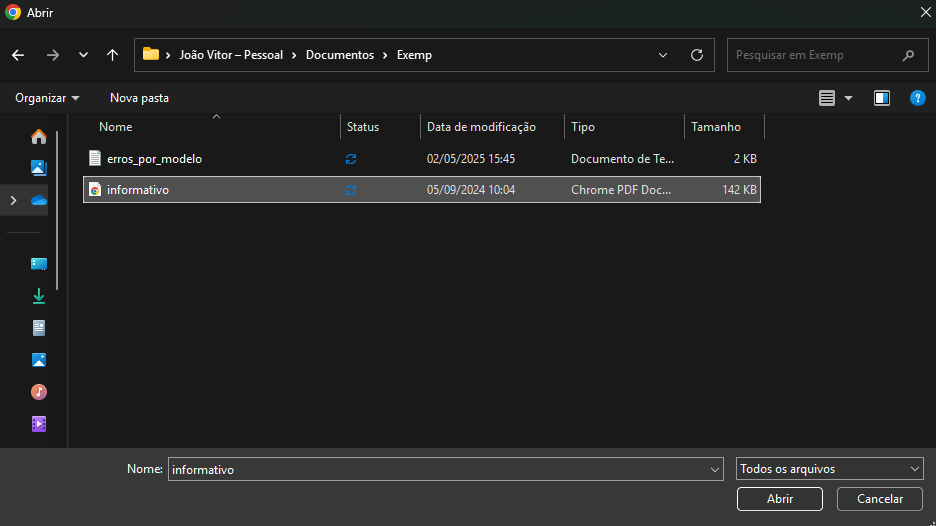This screenshot has height=526, width=936.
Task: Click the refresh button beside address bar
Action: point(697,55)
